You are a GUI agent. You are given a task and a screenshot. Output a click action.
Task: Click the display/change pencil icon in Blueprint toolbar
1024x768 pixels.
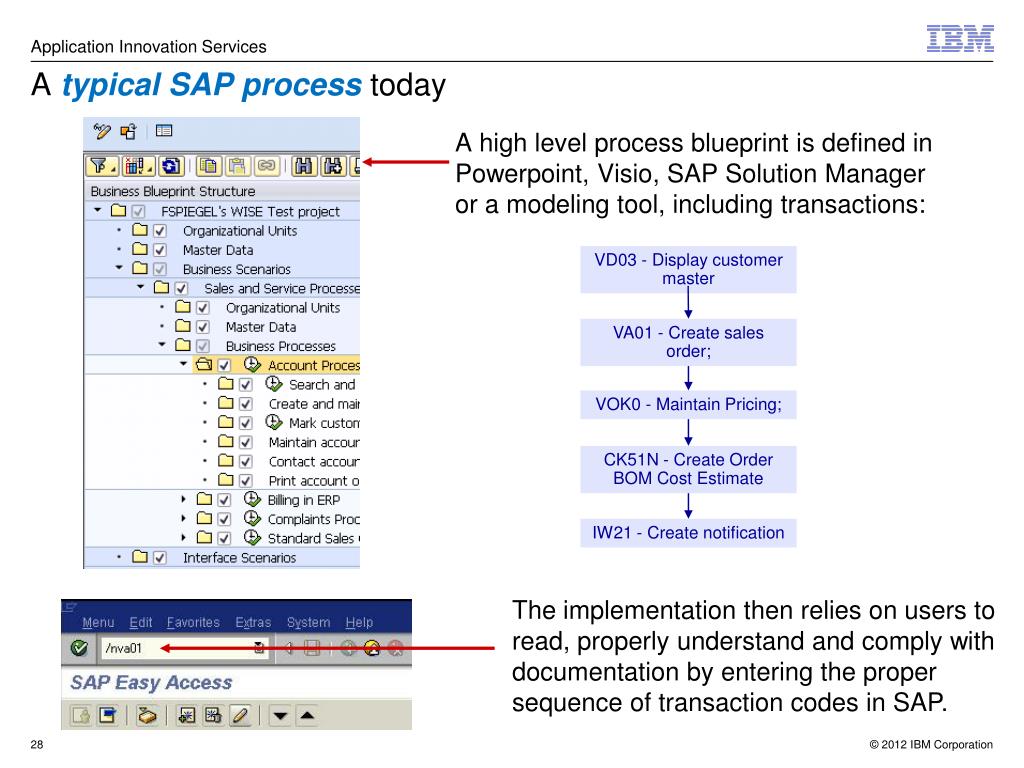pyautogui.click(x=101, y=131)
